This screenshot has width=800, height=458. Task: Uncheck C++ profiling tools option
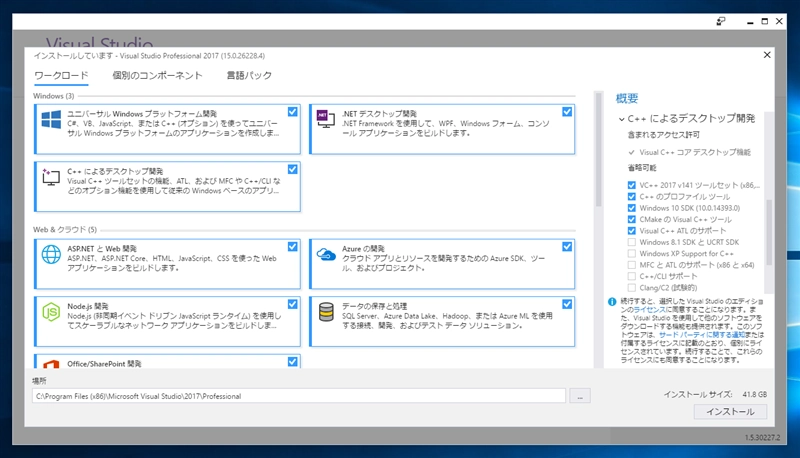(x=632, y=197)
